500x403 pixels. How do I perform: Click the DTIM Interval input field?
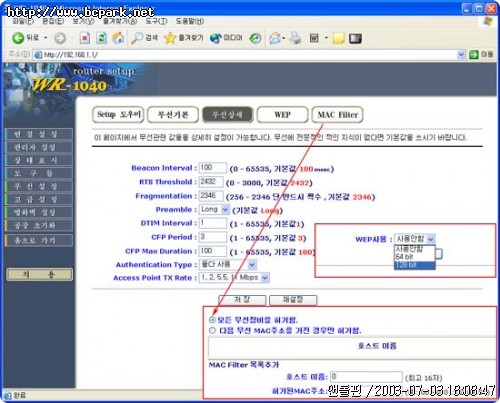(x=213, y=223)
